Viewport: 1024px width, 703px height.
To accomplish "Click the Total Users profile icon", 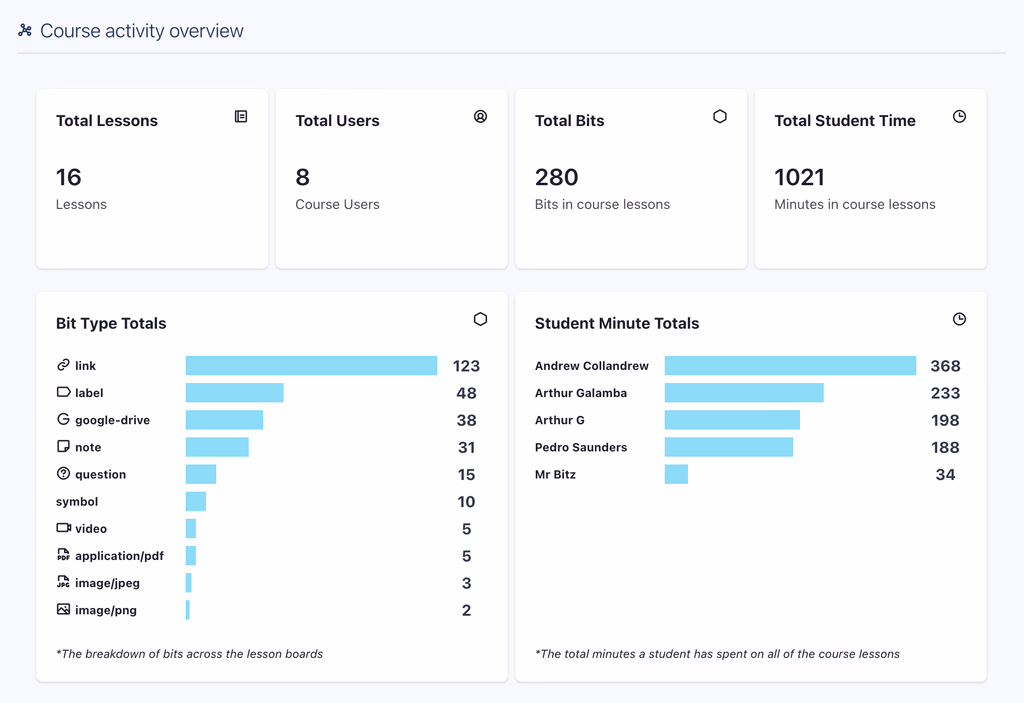I will tap(480, 117).
